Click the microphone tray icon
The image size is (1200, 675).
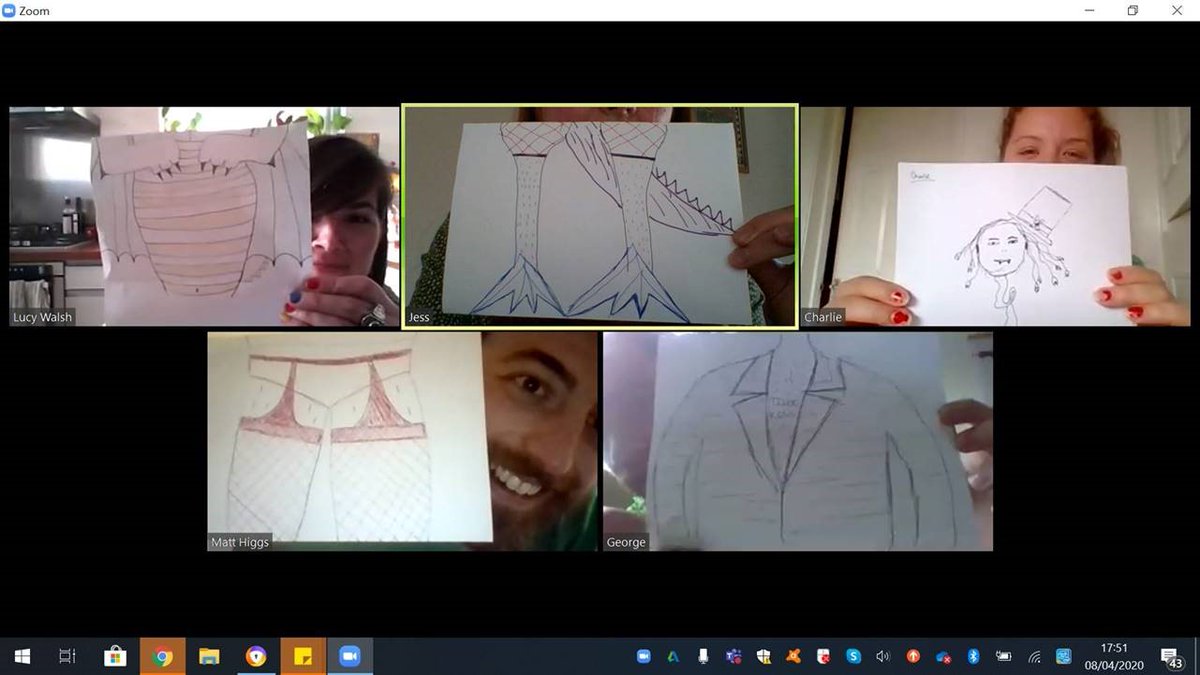(704, 657)
